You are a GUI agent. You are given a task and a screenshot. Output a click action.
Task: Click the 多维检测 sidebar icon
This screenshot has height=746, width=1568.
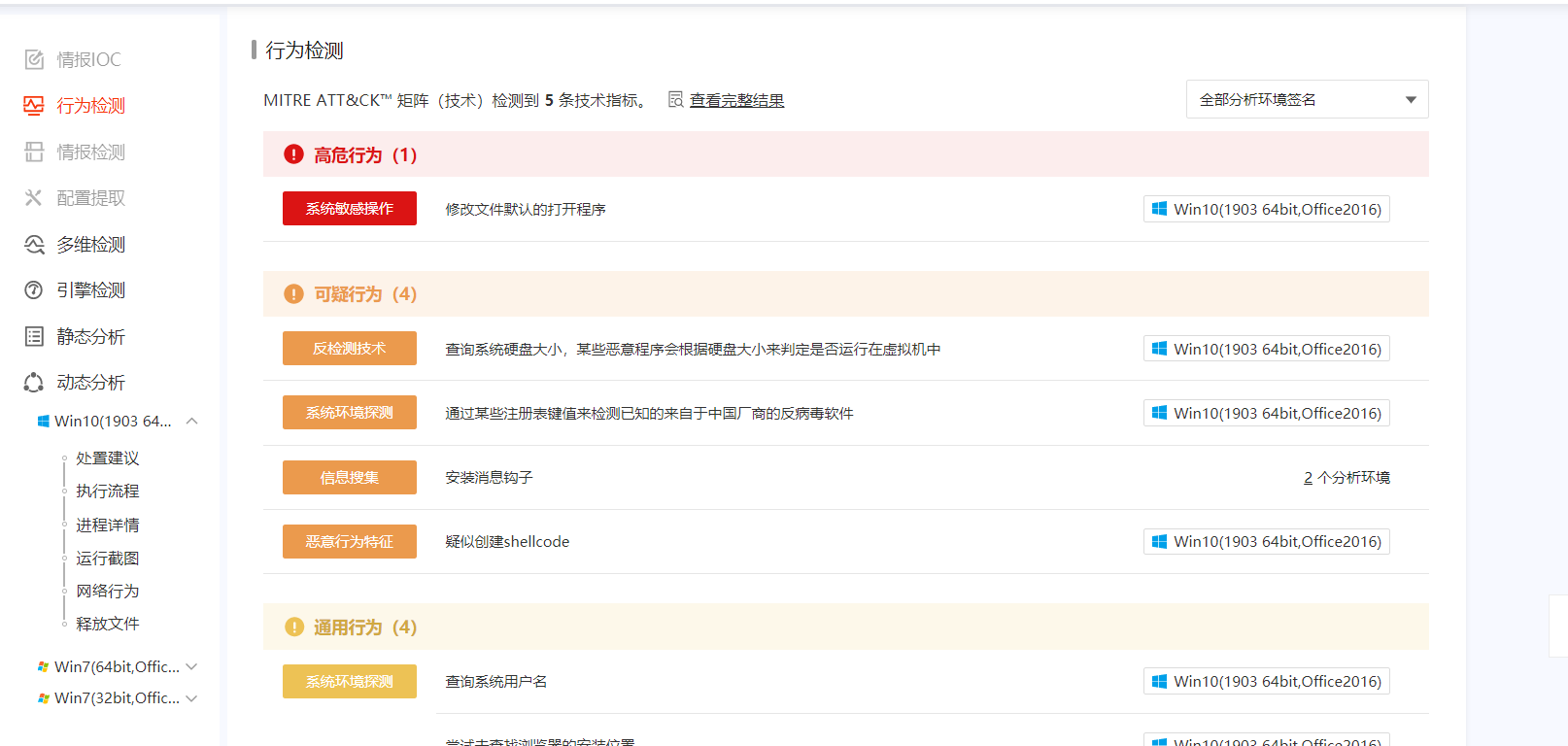coord(34,245)
